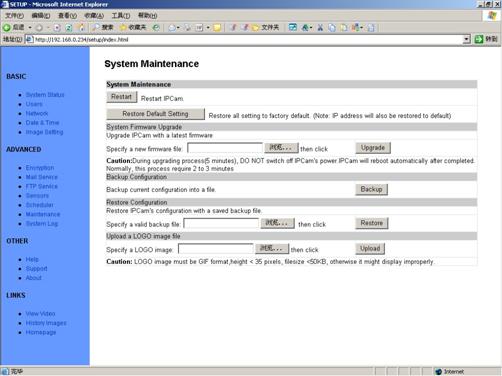Print the page using the Print icon
This screenshot has height=376, width=502.
[188, 28]
